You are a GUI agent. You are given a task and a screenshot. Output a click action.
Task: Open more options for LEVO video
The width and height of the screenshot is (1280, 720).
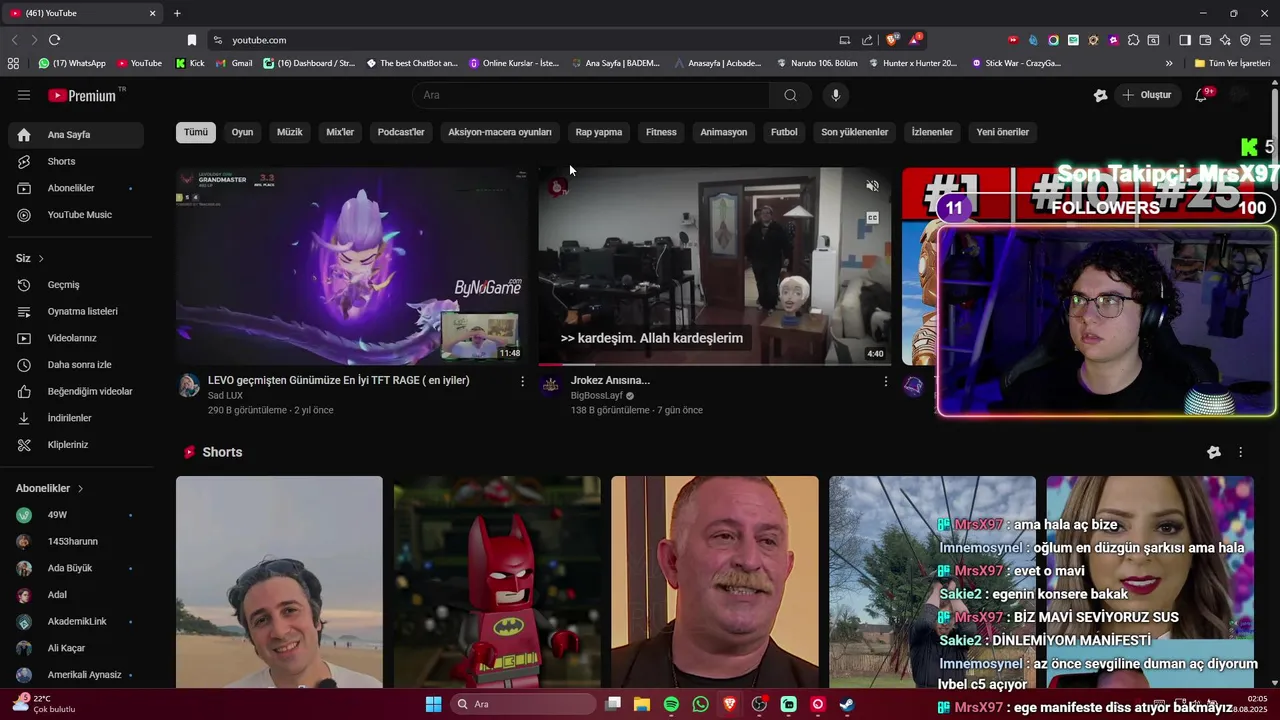click(x=522, y=381)
